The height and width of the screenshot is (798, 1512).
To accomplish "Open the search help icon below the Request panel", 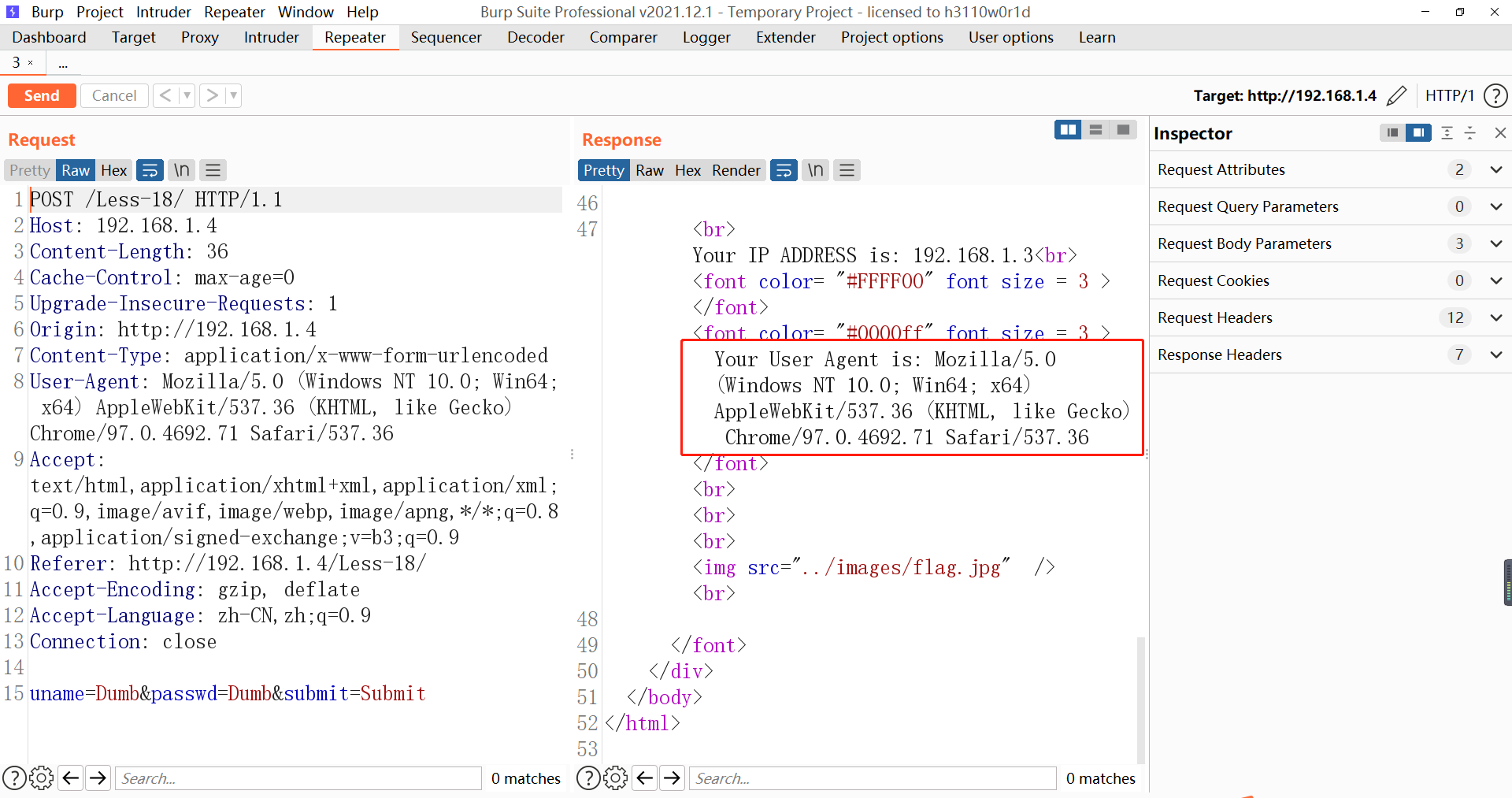I will 14,778.
